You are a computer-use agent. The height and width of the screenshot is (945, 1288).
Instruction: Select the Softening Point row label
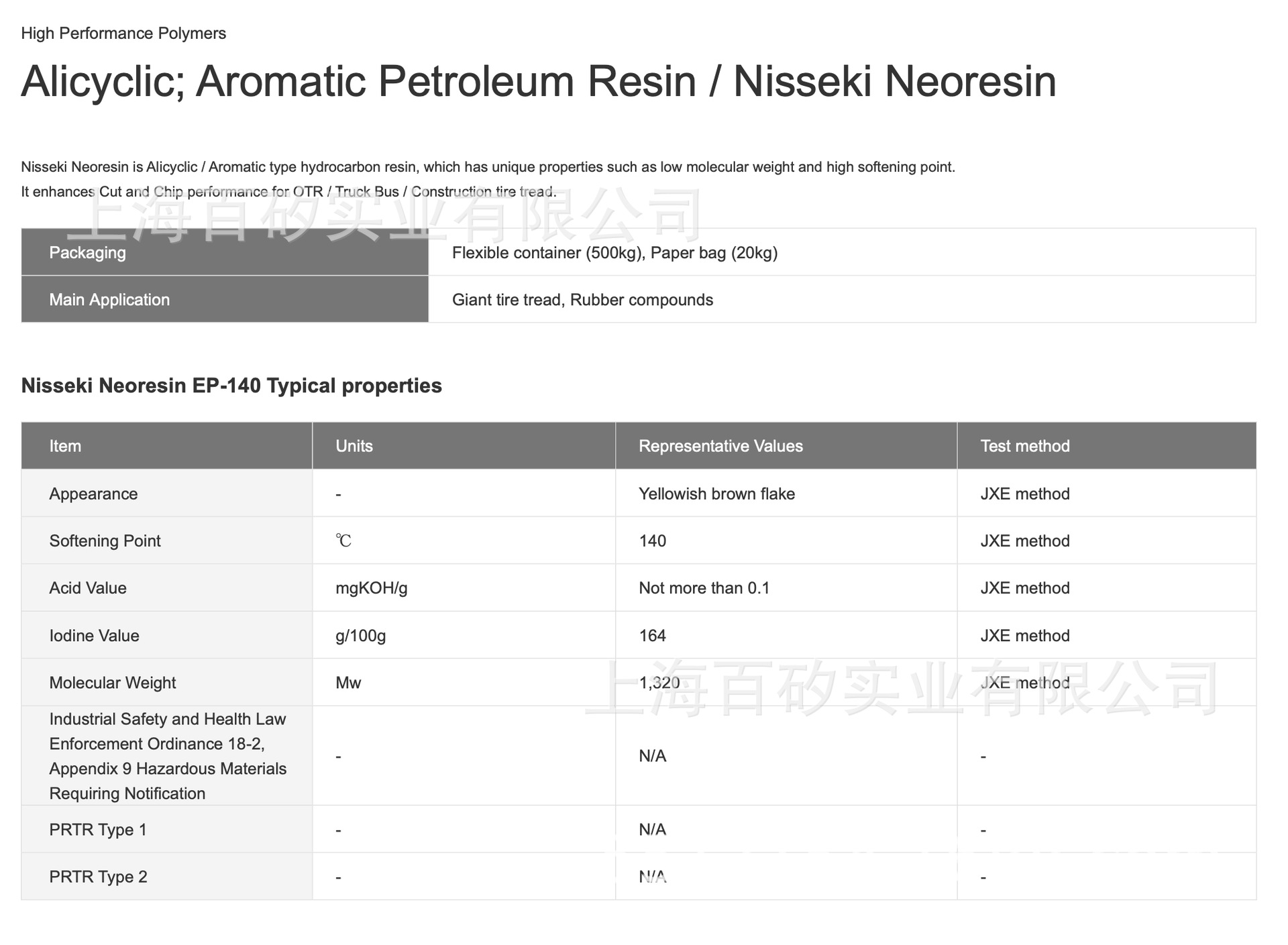click(x=105, y=541)
